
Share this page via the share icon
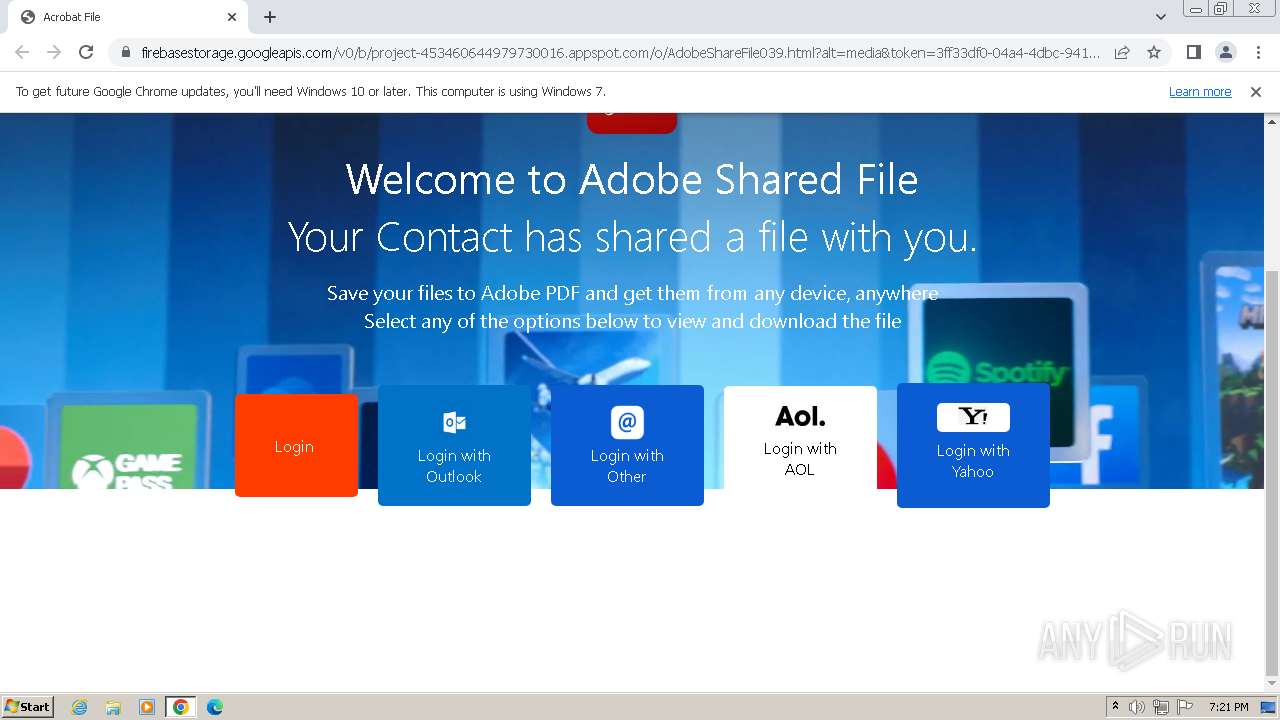1122,52
